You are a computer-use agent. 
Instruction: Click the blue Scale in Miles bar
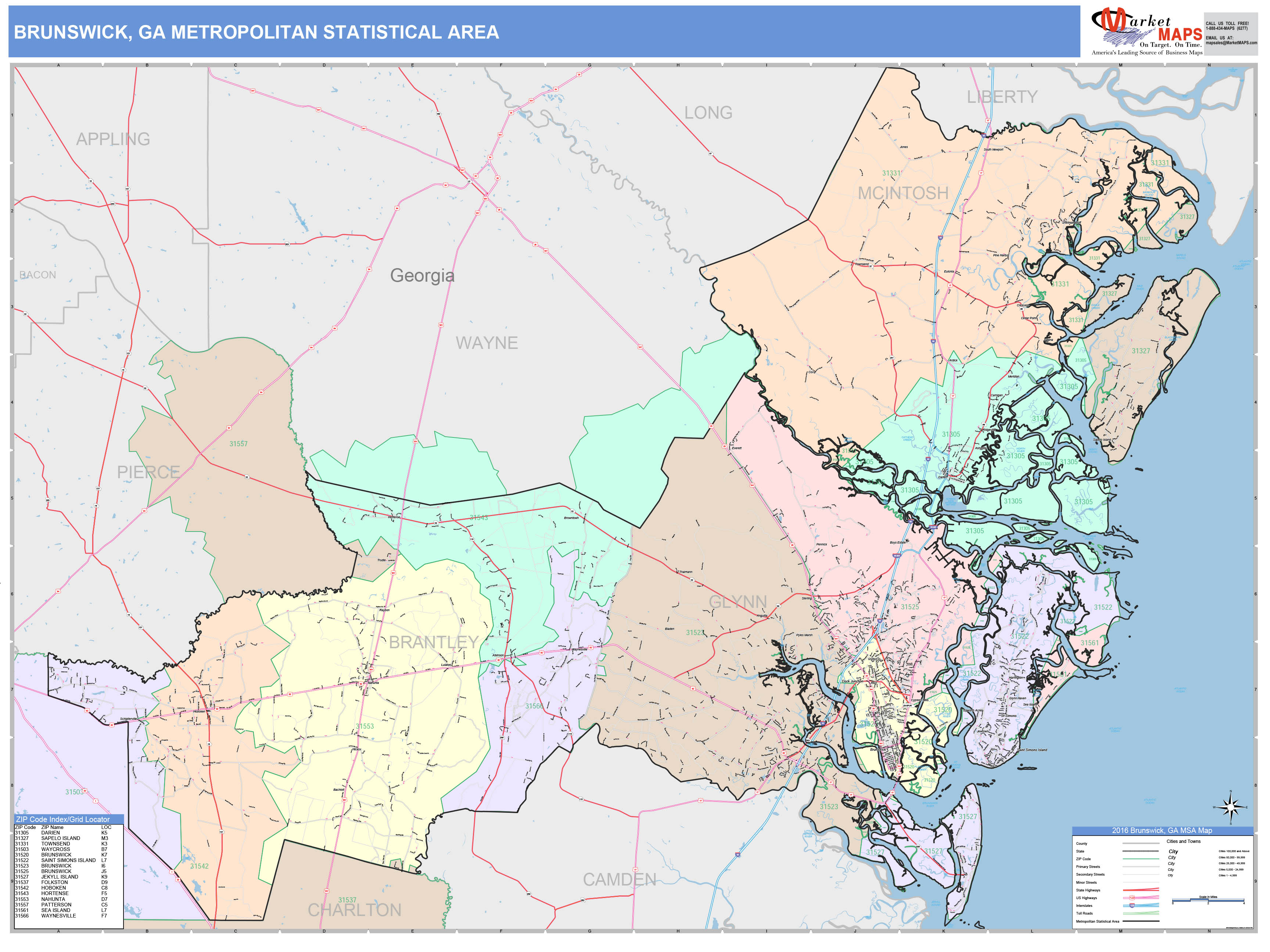click(x=1209, y=900)
